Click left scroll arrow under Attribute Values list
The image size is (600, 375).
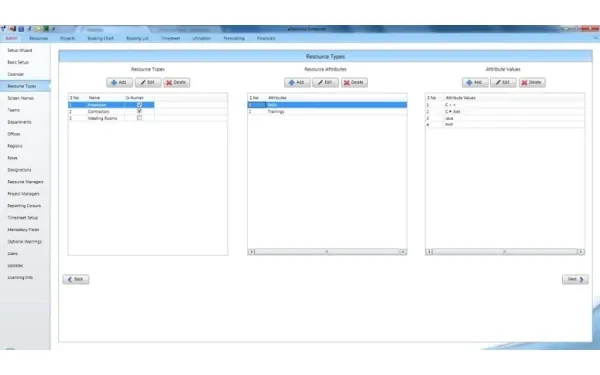[x=429, y=251]
